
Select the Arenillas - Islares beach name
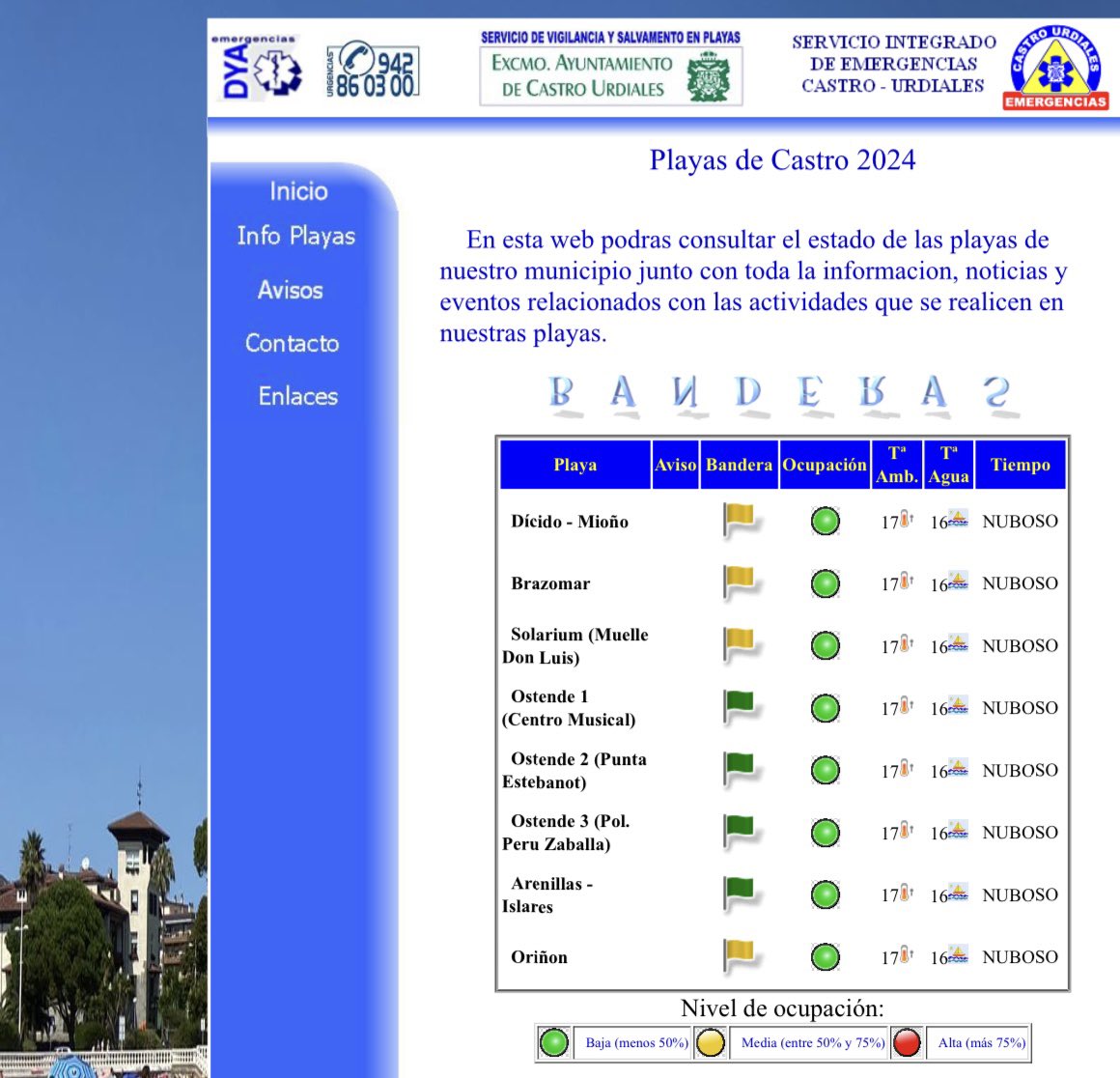pyautogui.click(x=547, y=895)
